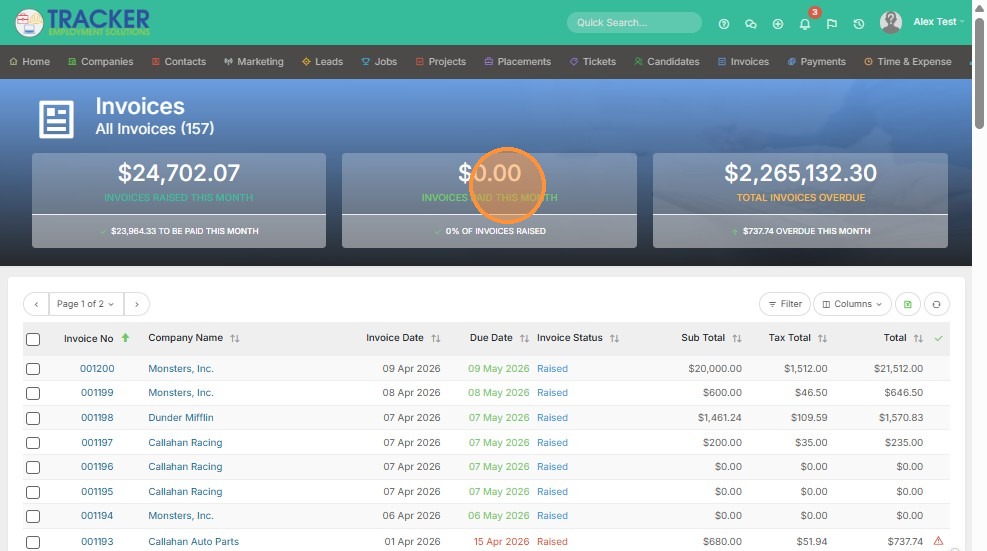Select checkbox for invoice 001195
Screen dimensions: 987x551
coord(33,492)
